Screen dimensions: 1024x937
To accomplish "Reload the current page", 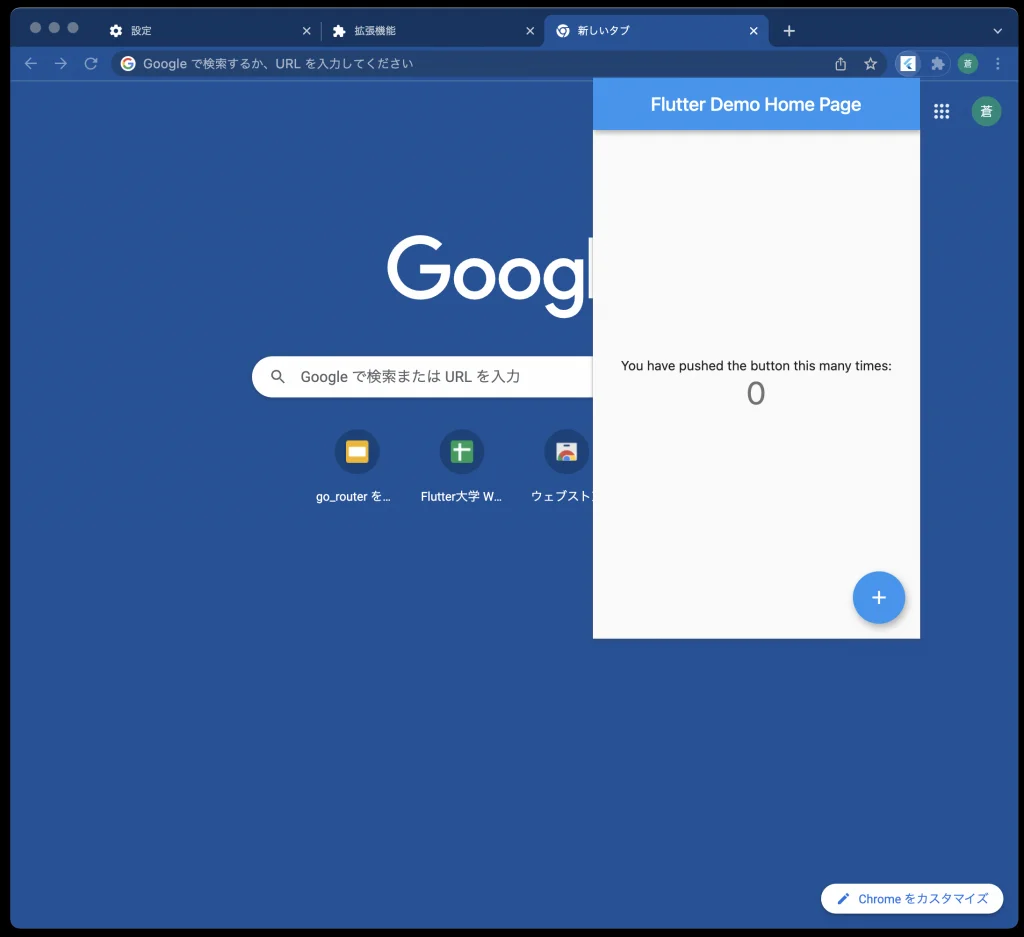I will [x=91, y=64].
